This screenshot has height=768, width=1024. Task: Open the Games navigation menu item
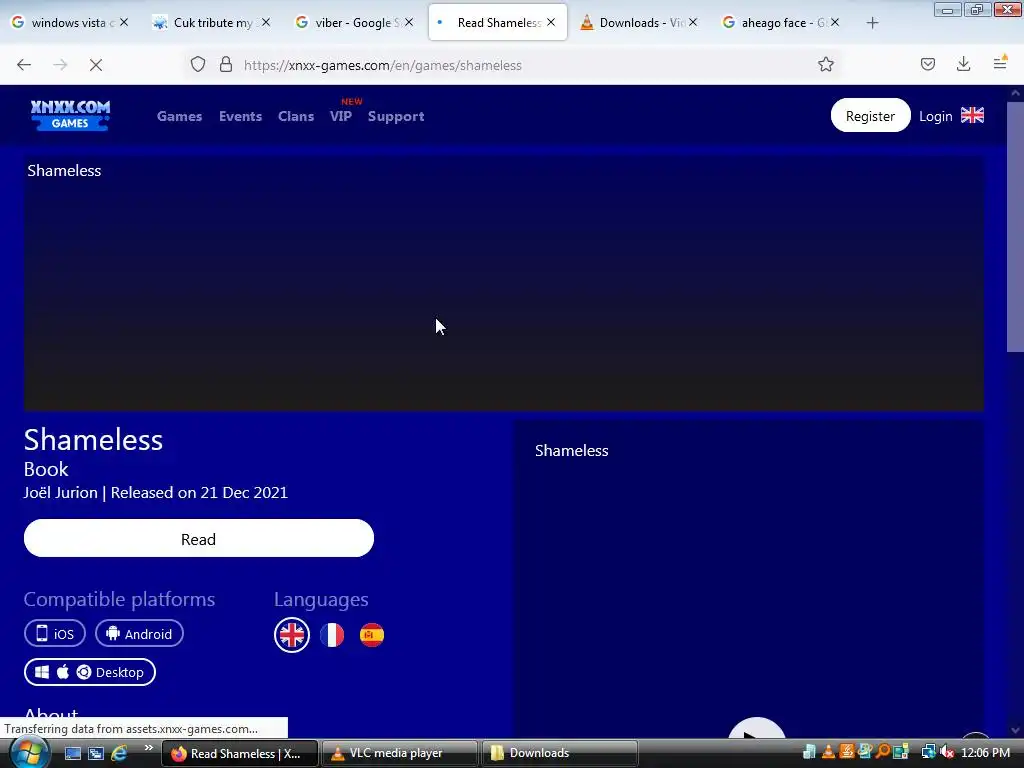pyautogui.click(x=180, y=116)
